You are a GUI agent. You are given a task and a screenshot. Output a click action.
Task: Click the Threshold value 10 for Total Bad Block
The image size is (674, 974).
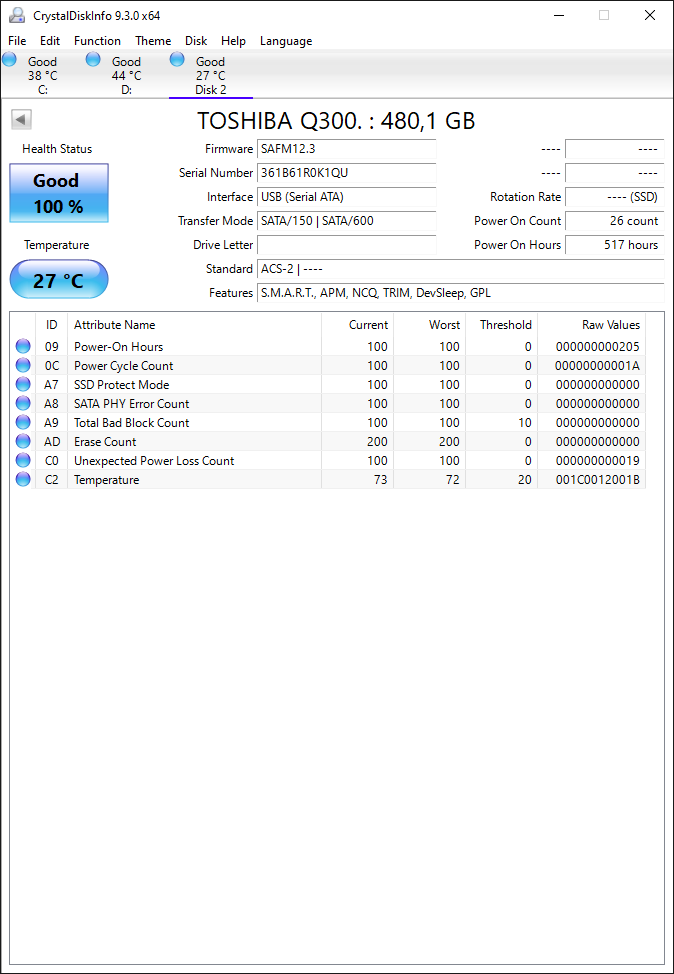click(x=525, y=423)
